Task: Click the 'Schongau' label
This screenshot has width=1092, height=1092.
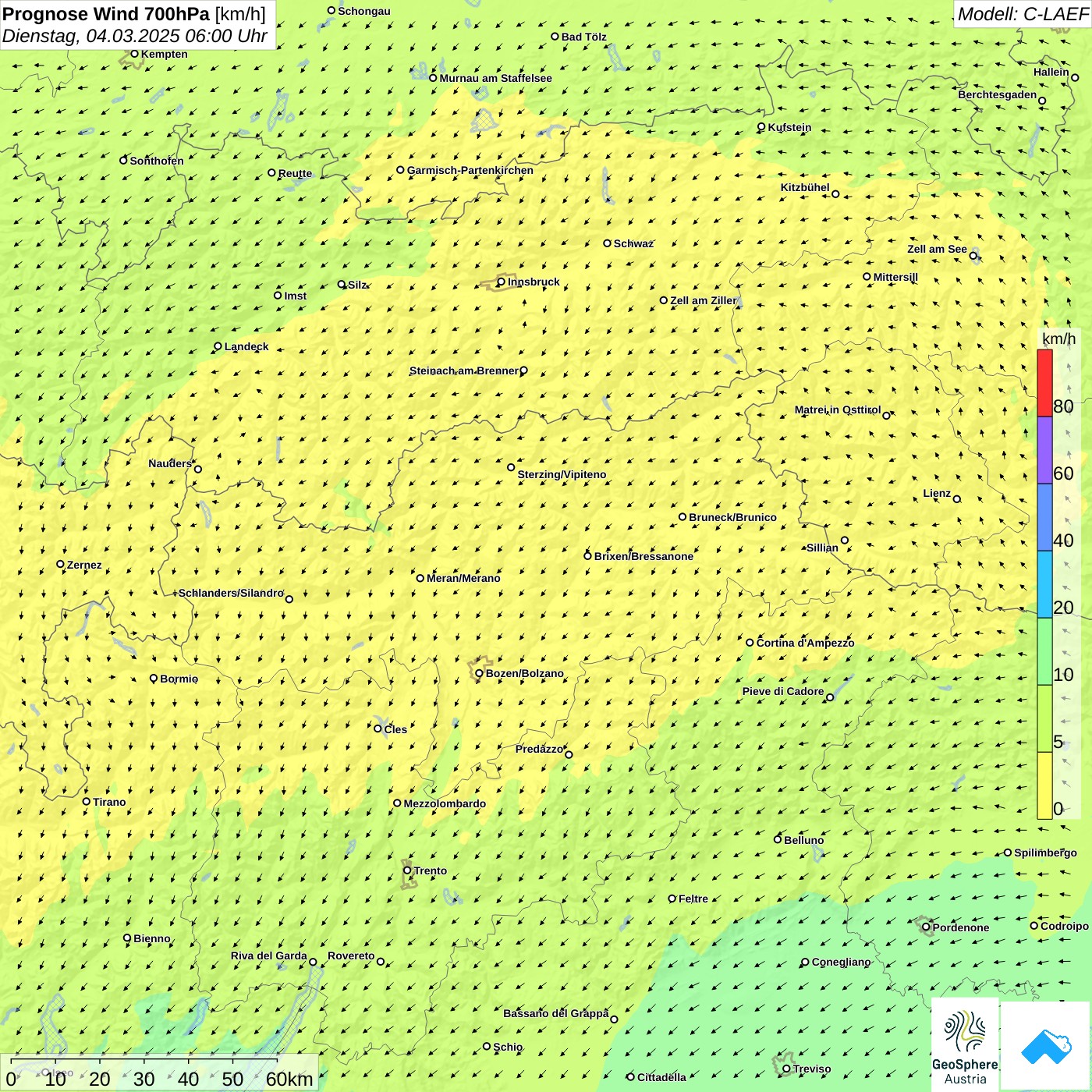Action: 364,11
